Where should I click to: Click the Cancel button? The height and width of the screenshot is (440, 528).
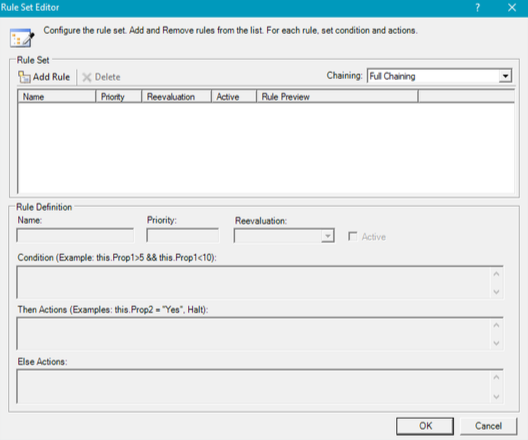point(488,426)
